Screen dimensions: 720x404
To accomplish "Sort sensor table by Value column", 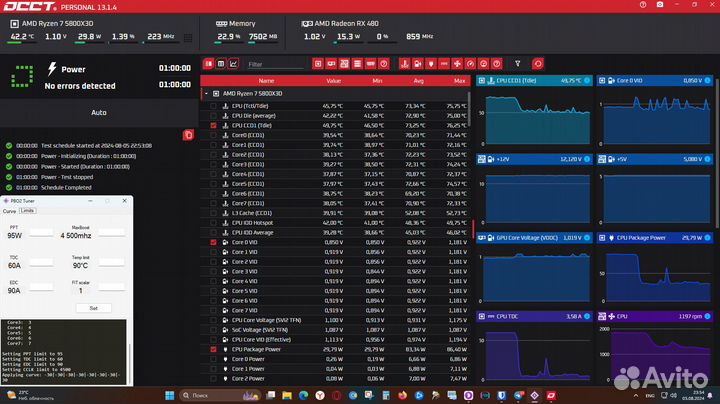I will [333, 81].
